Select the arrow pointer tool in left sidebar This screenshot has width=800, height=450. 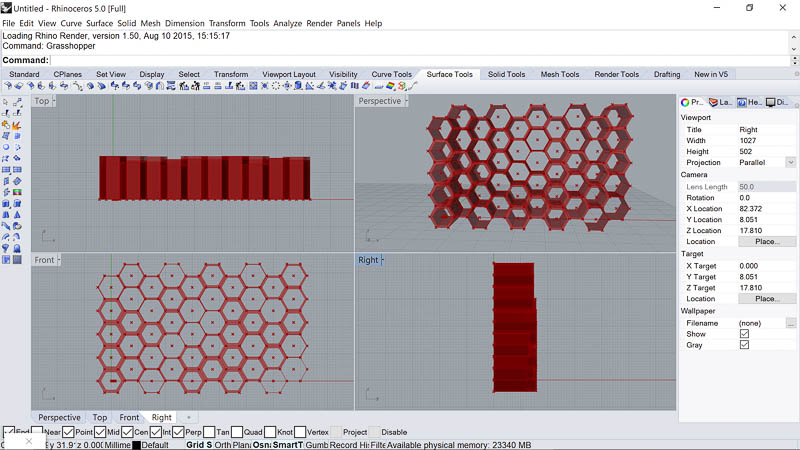(6, 102)
